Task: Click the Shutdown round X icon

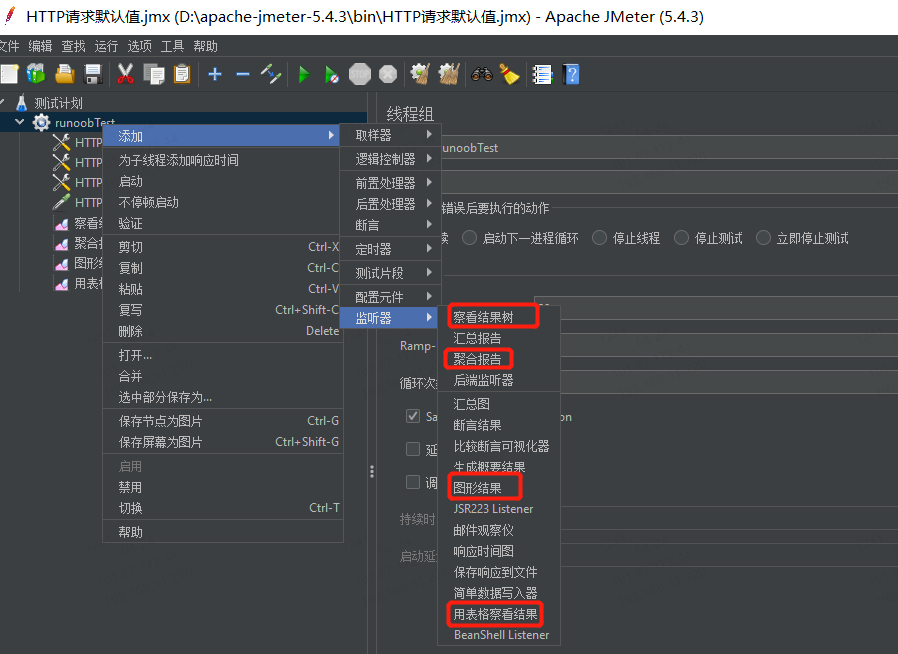Action: click(388, 74)
